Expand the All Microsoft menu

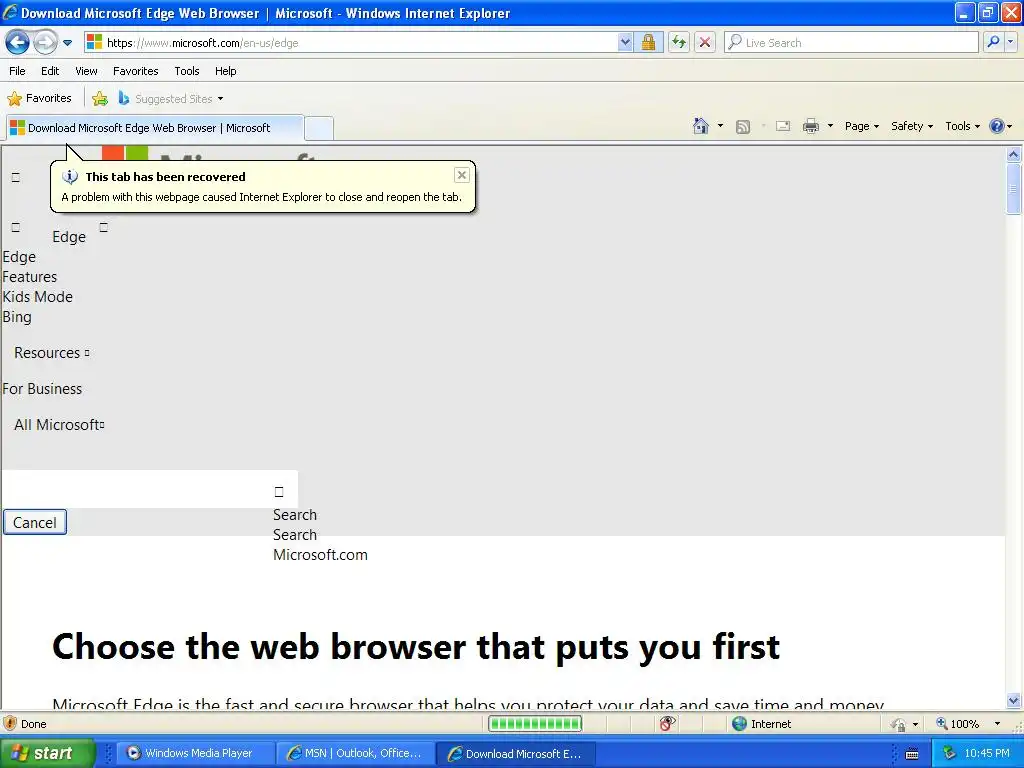pyautogui.click(x=59, y=424)
